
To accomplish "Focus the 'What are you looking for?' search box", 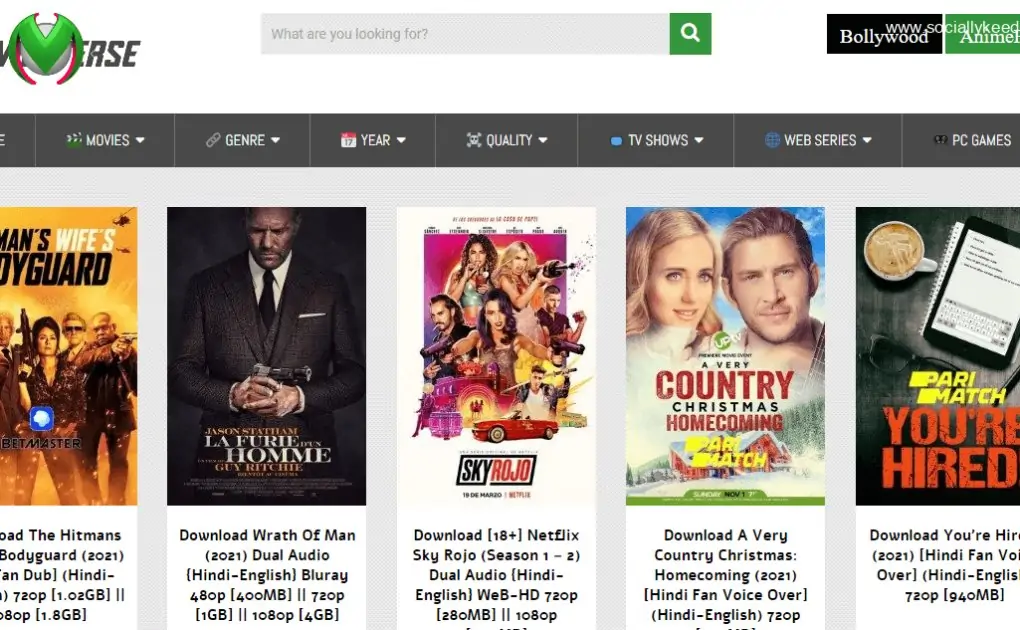I will click(x=465, y=34).
